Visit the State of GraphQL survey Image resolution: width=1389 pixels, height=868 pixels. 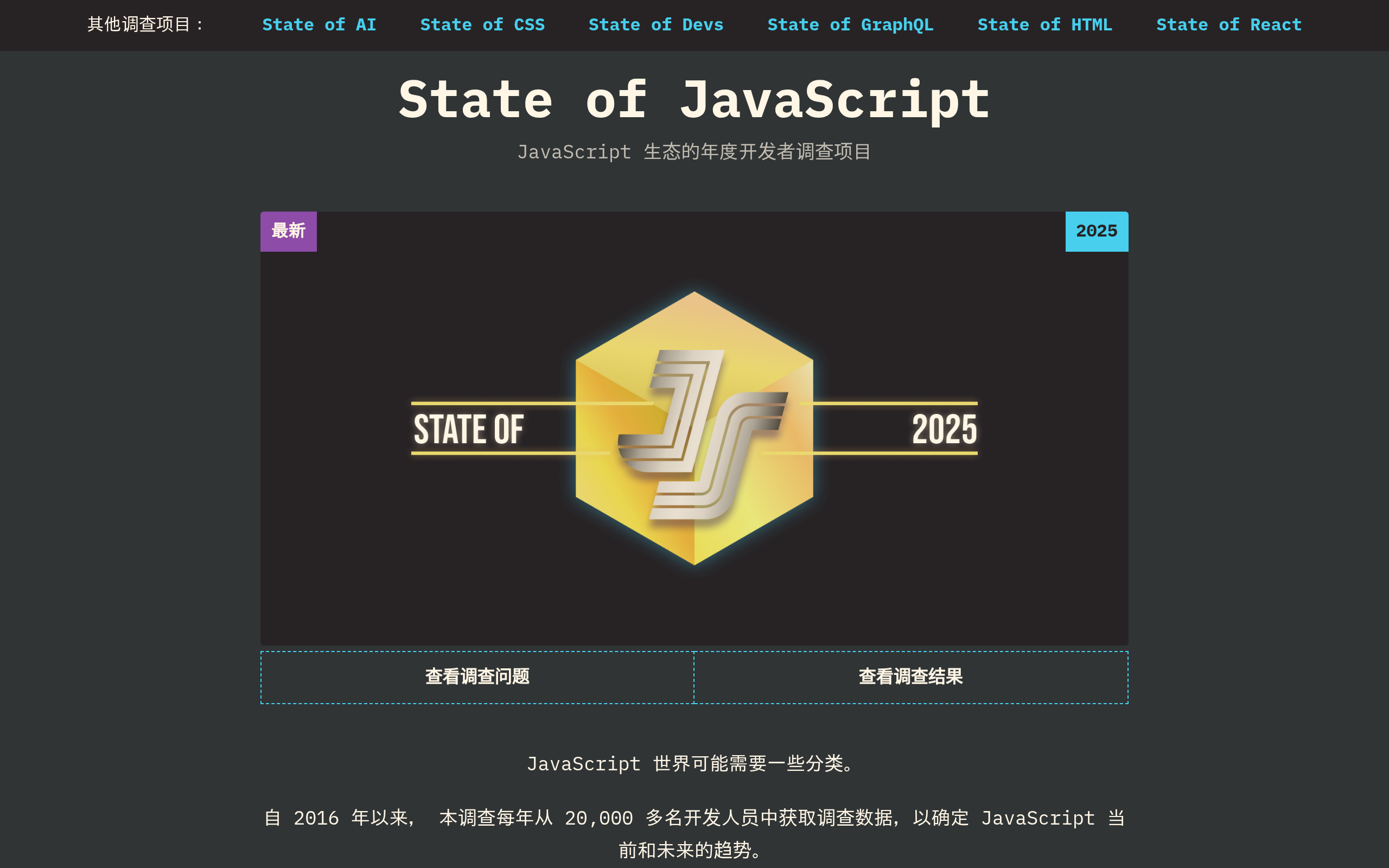[x=850, y=25]
